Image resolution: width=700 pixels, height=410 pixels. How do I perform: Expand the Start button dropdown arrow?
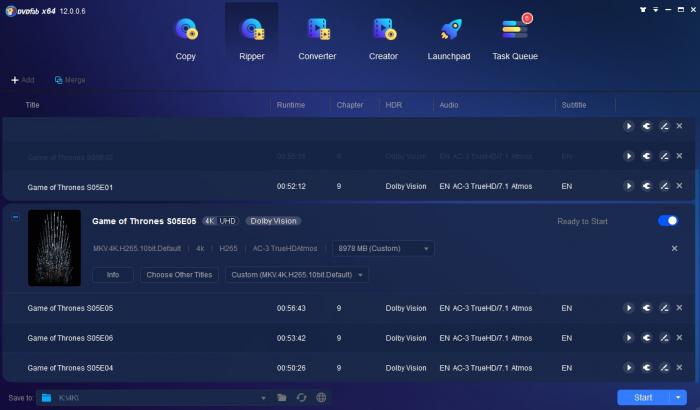click(x=678, y=397)
